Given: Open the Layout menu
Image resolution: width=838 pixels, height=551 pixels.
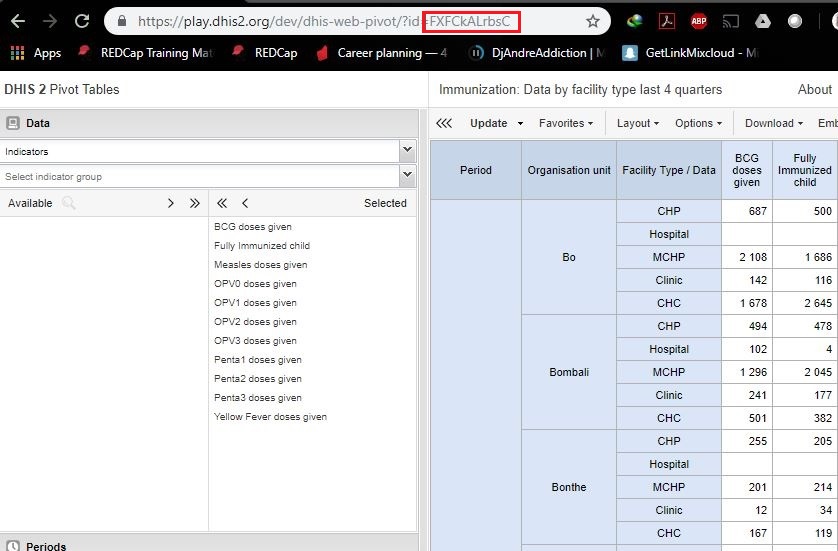Looking at the screenshot, I should 638,123.
